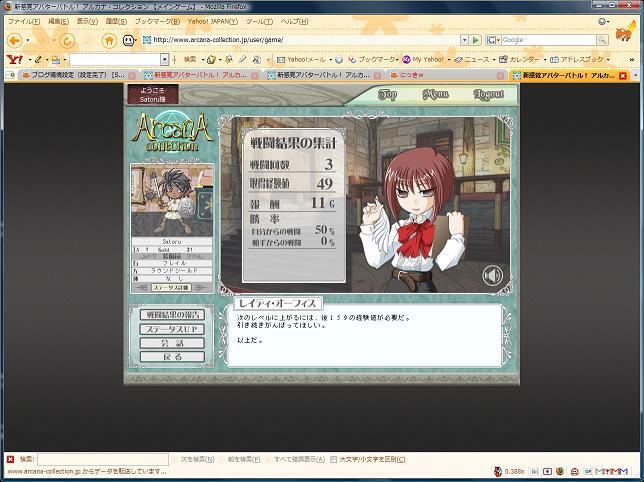Click the red record icon in the status bar
Image resolution: width=644 pixels, height=482 pixels.
click(x=547, y=471)
